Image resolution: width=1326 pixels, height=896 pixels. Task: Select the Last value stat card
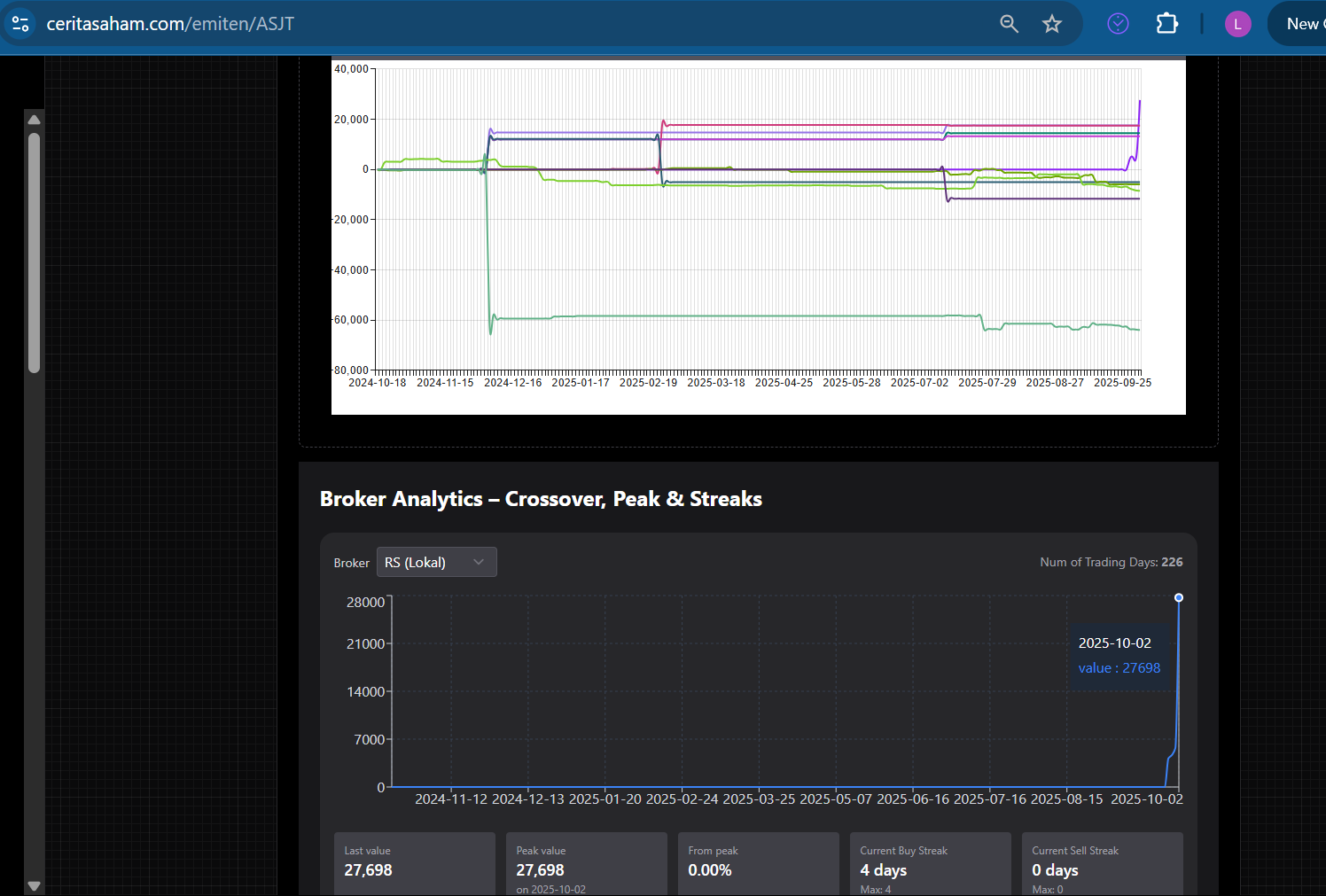tap(414, 863)
